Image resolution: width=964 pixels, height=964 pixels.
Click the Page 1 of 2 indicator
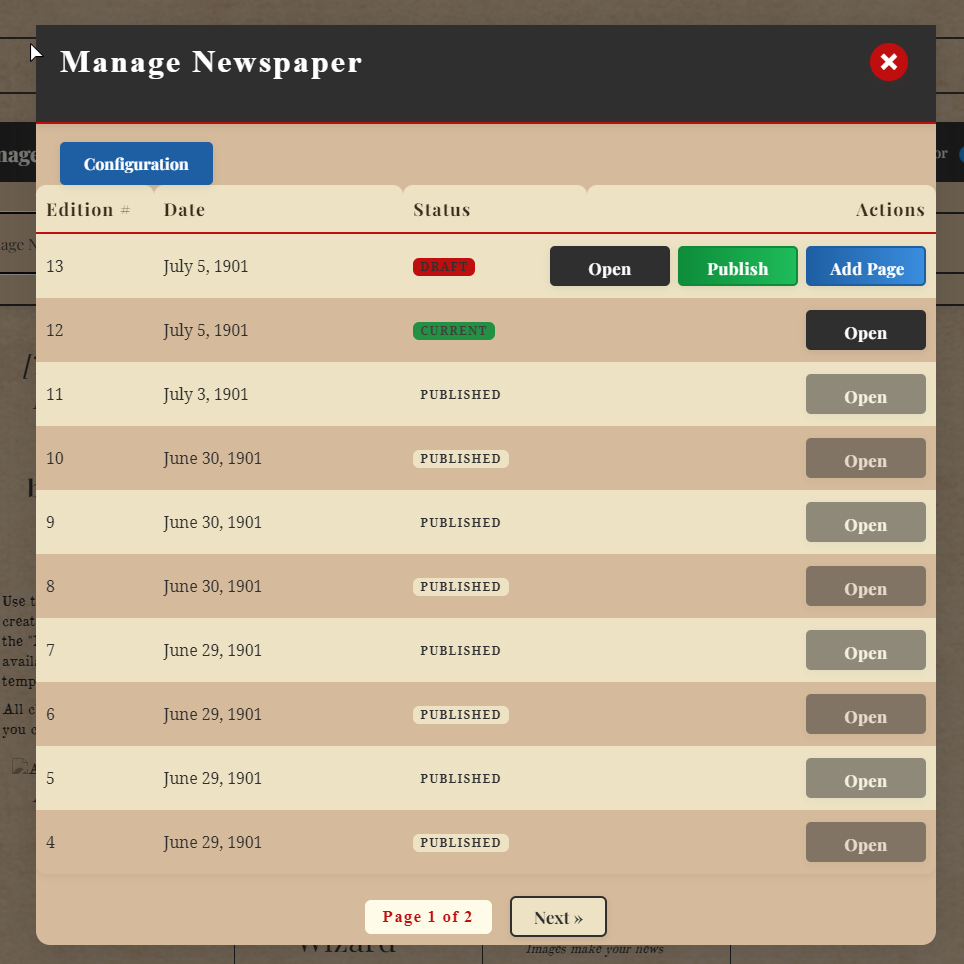(428, 917)
